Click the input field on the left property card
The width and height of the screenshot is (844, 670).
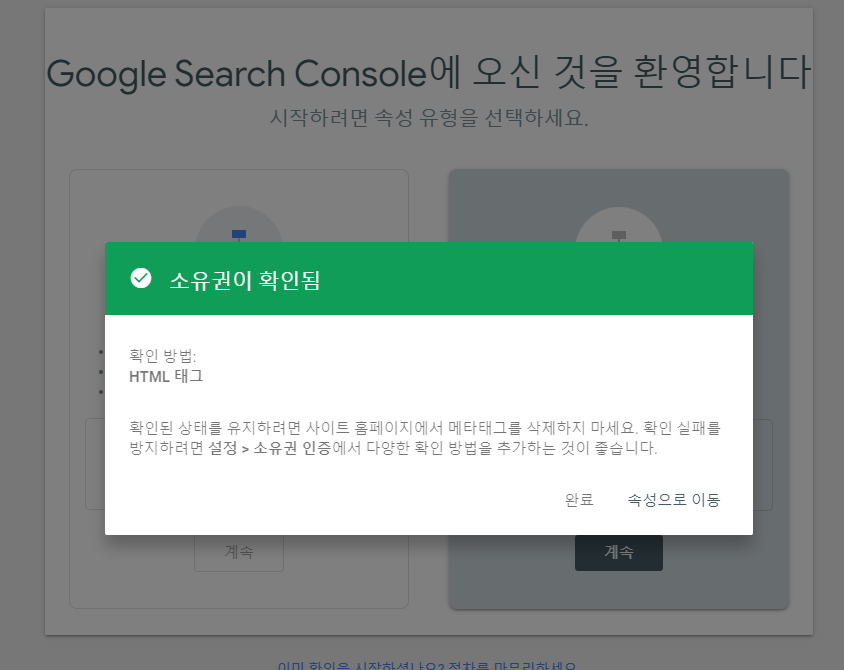96,464
